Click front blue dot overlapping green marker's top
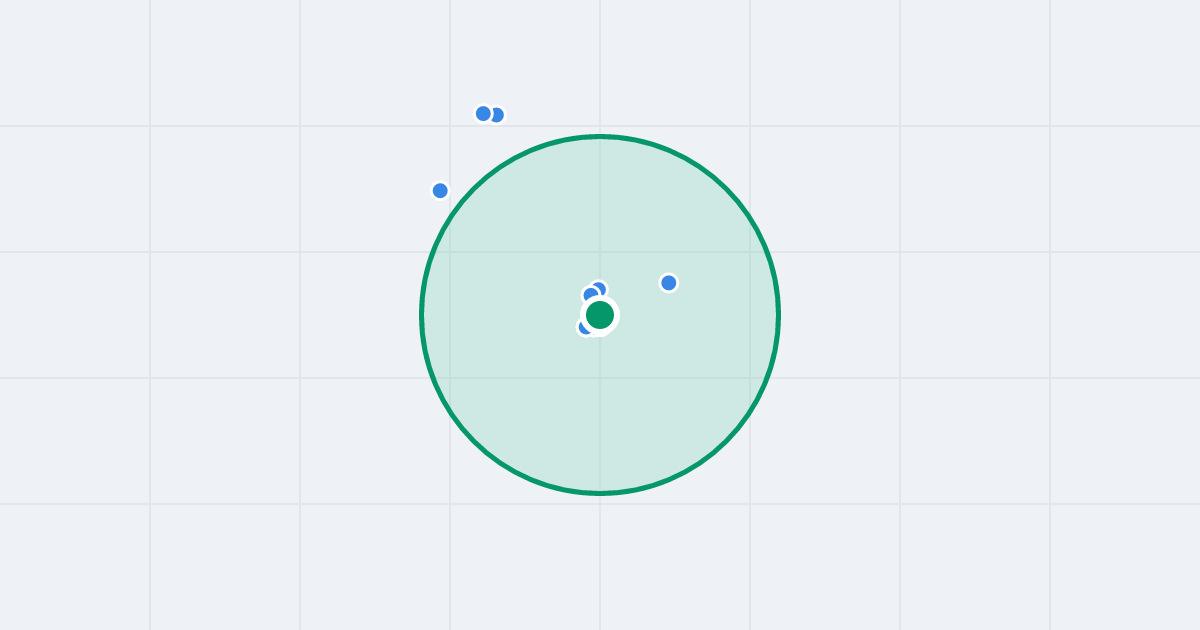The image size is (1200, 630). [x=590, y=294]
